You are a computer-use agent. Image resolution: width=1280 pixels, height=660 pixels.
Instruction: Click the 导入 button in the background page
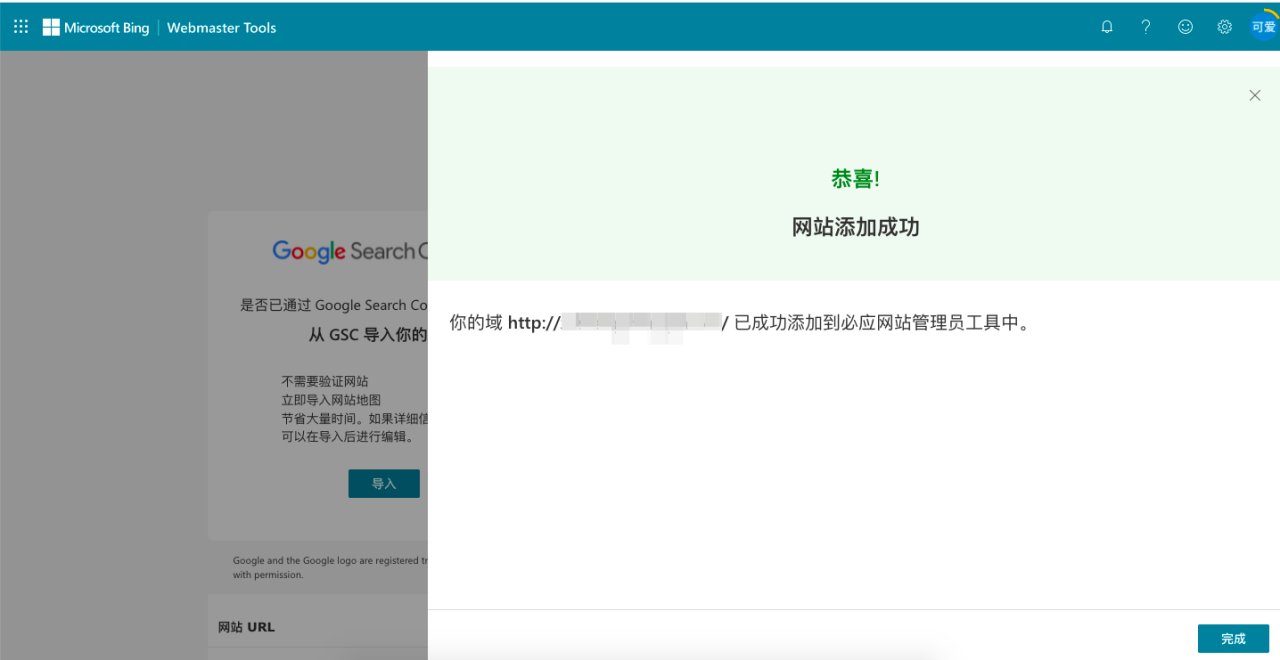click(x=384, y=484)
